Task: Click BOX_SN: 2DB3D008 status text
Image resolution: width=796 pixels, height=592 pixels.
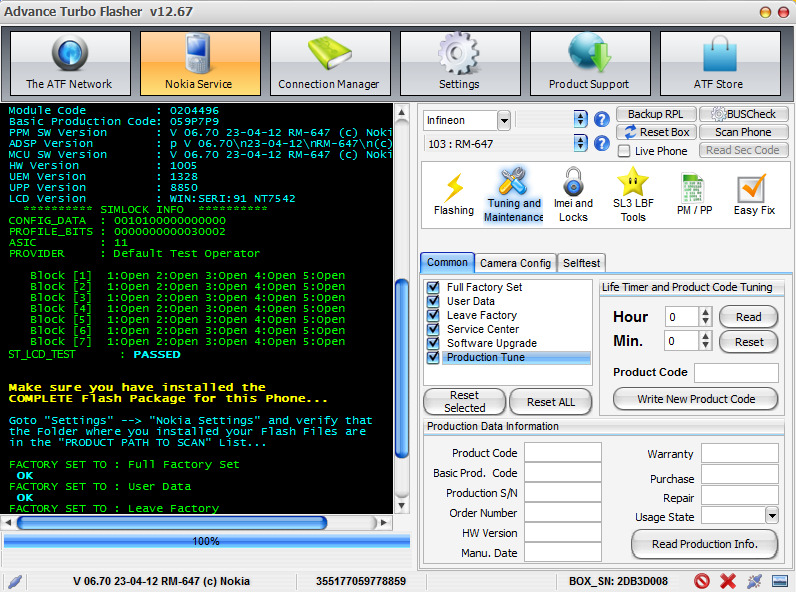Action: [618, 581]
